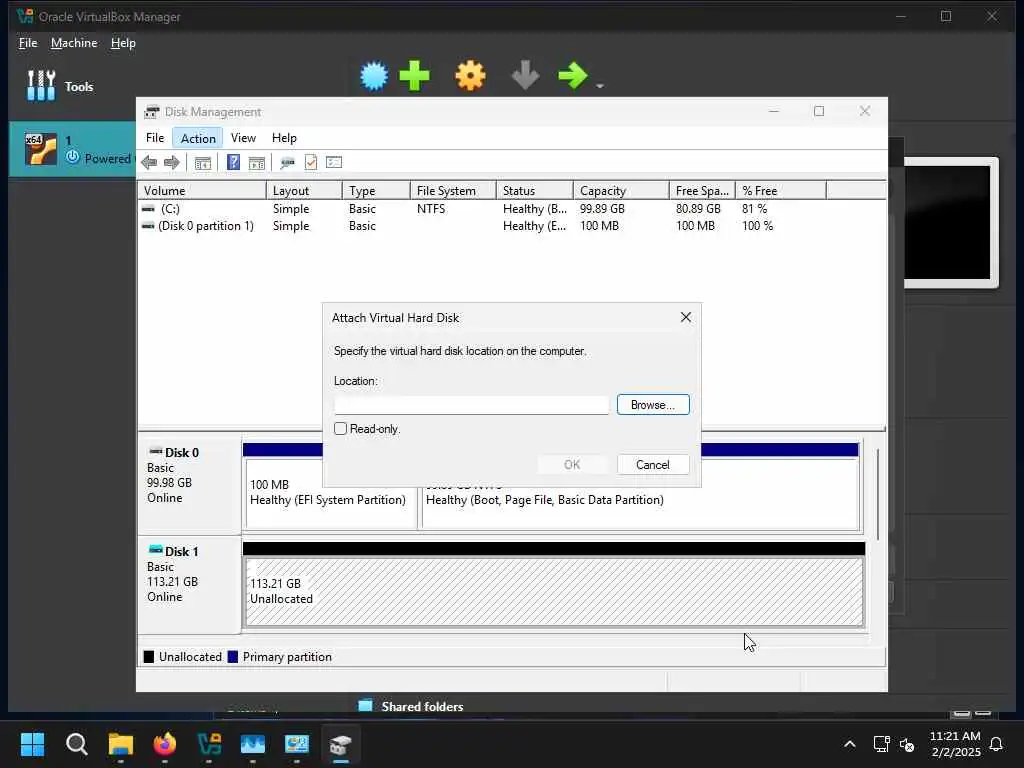Viewport: 1024px width, 768px height.
Task: Click the Free Spa... column header
Action: (703, 191)
